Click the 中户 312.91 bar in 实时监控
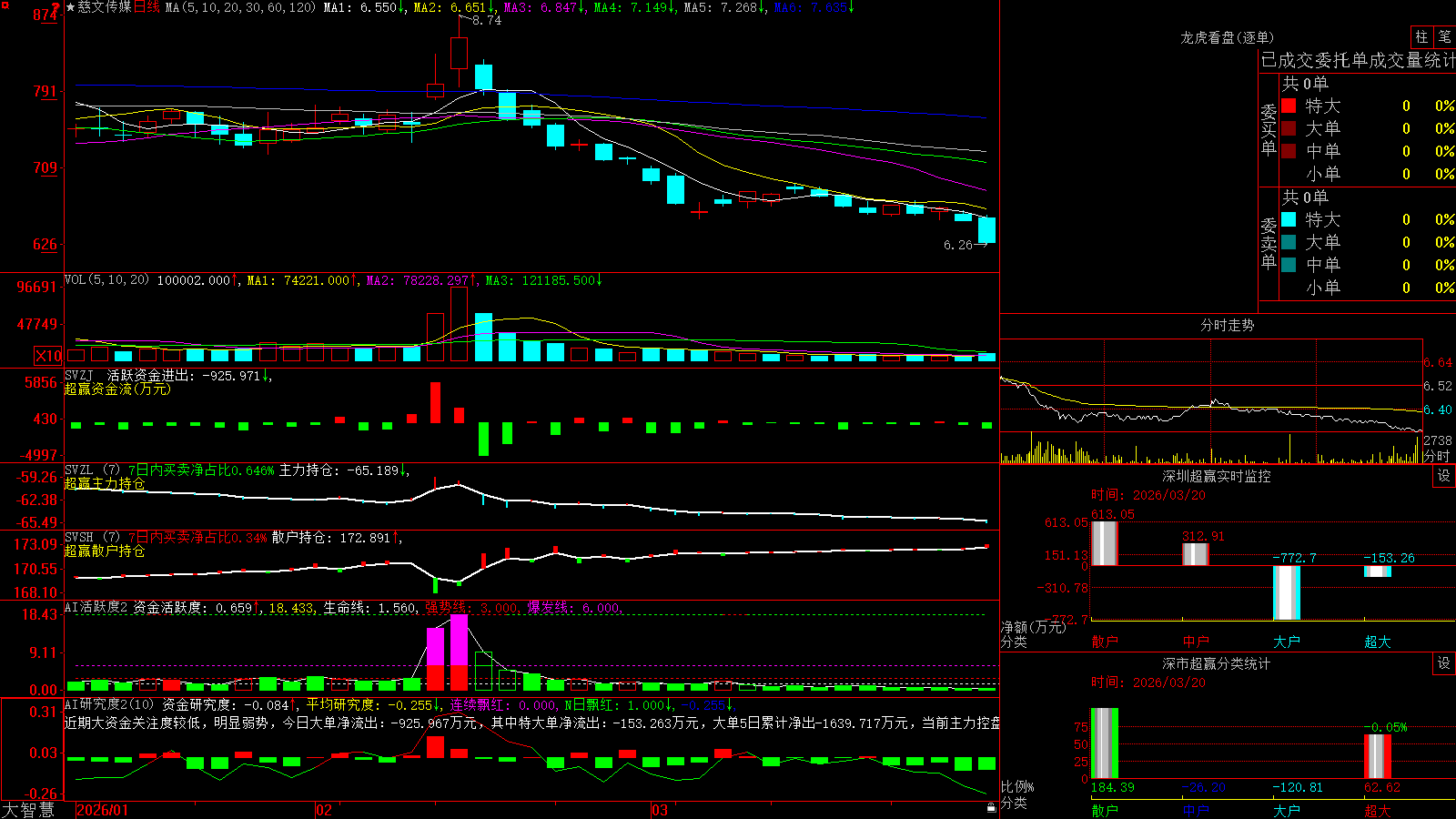 coord(1196,554)
